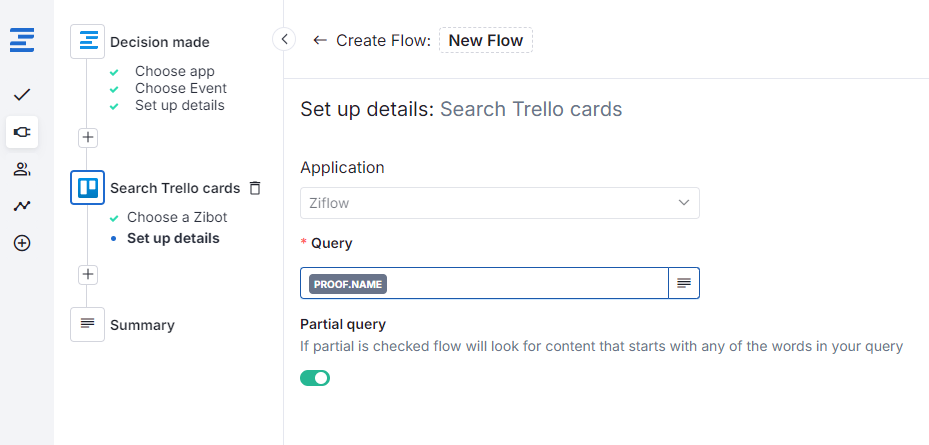Collapse the flow steps side panel

(284, 39)
